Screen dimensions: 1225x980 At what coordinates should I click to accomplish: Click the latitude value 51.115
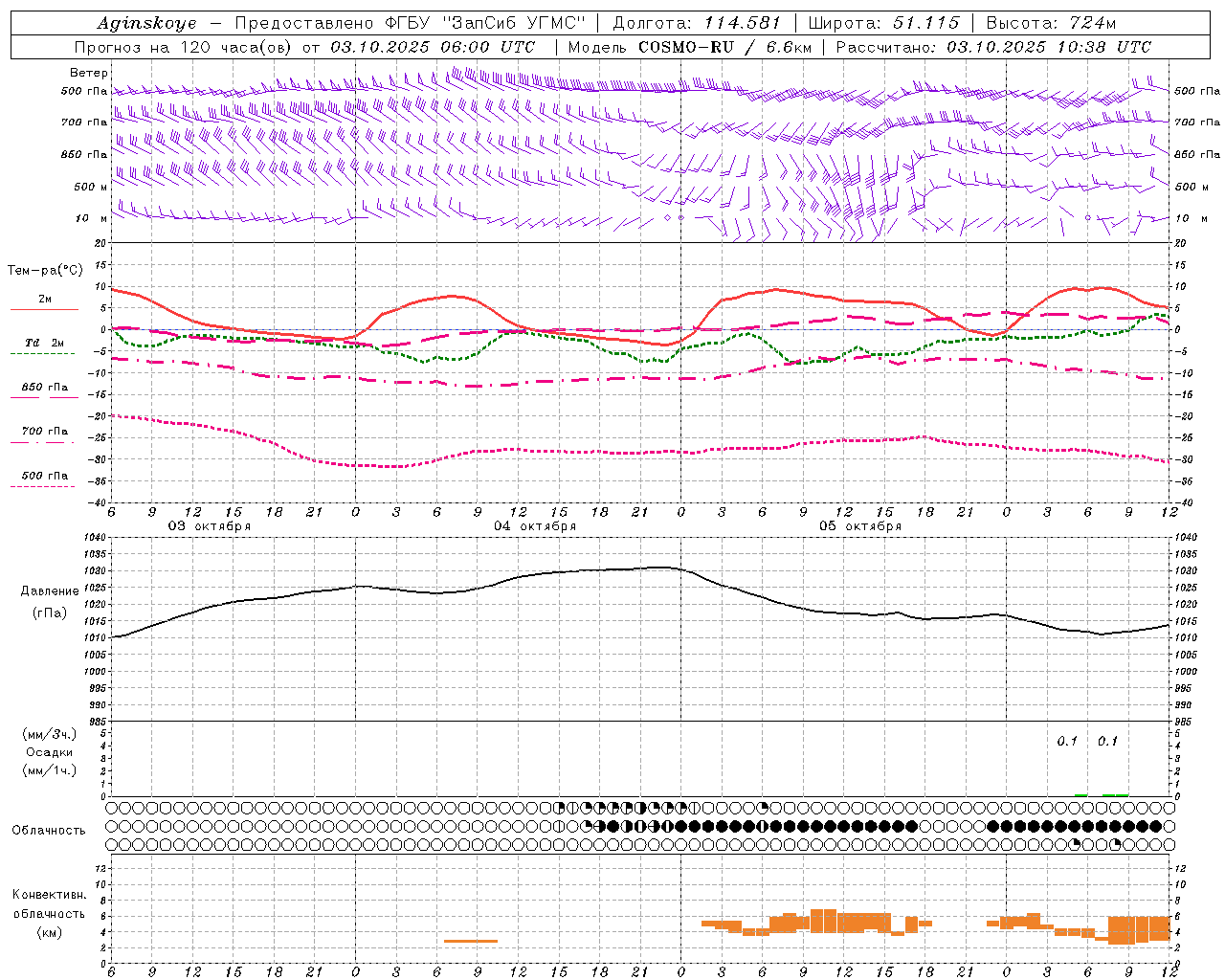pyautogui.click(x=926, y=24)
